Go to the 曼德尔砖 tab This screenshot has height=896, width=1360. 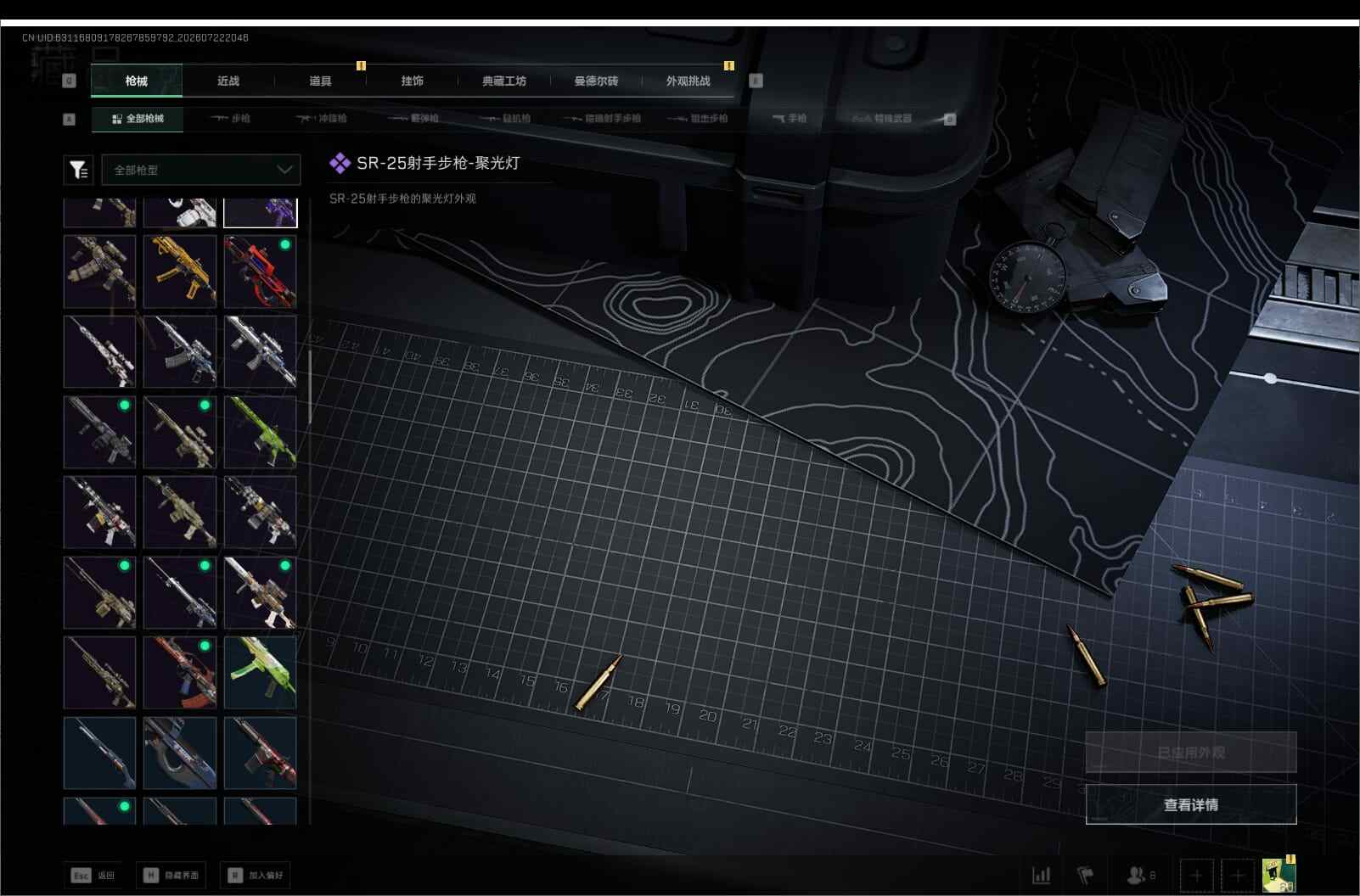point(596,81)
